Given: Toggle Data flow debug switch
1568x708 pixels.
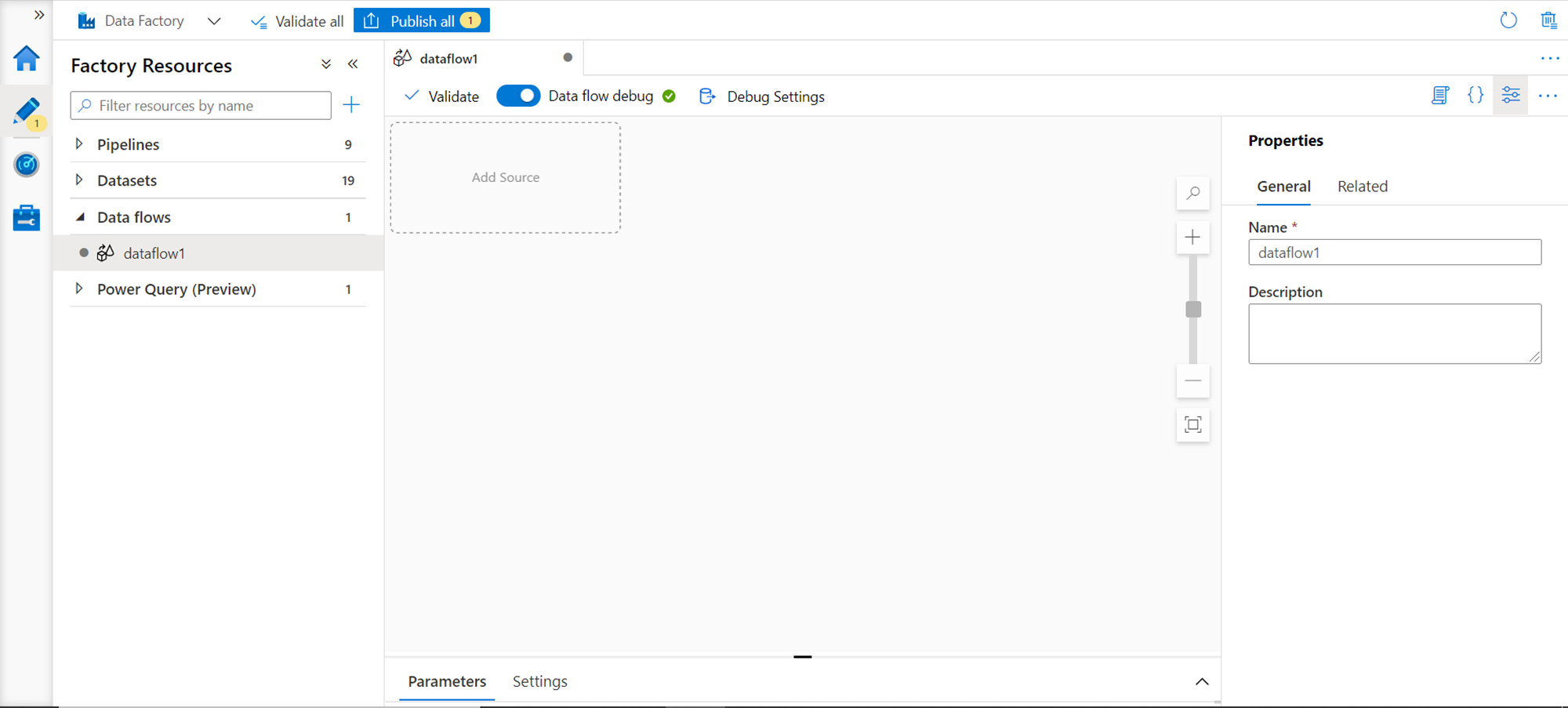Looking at the screenshot, I should pos(518,96).
